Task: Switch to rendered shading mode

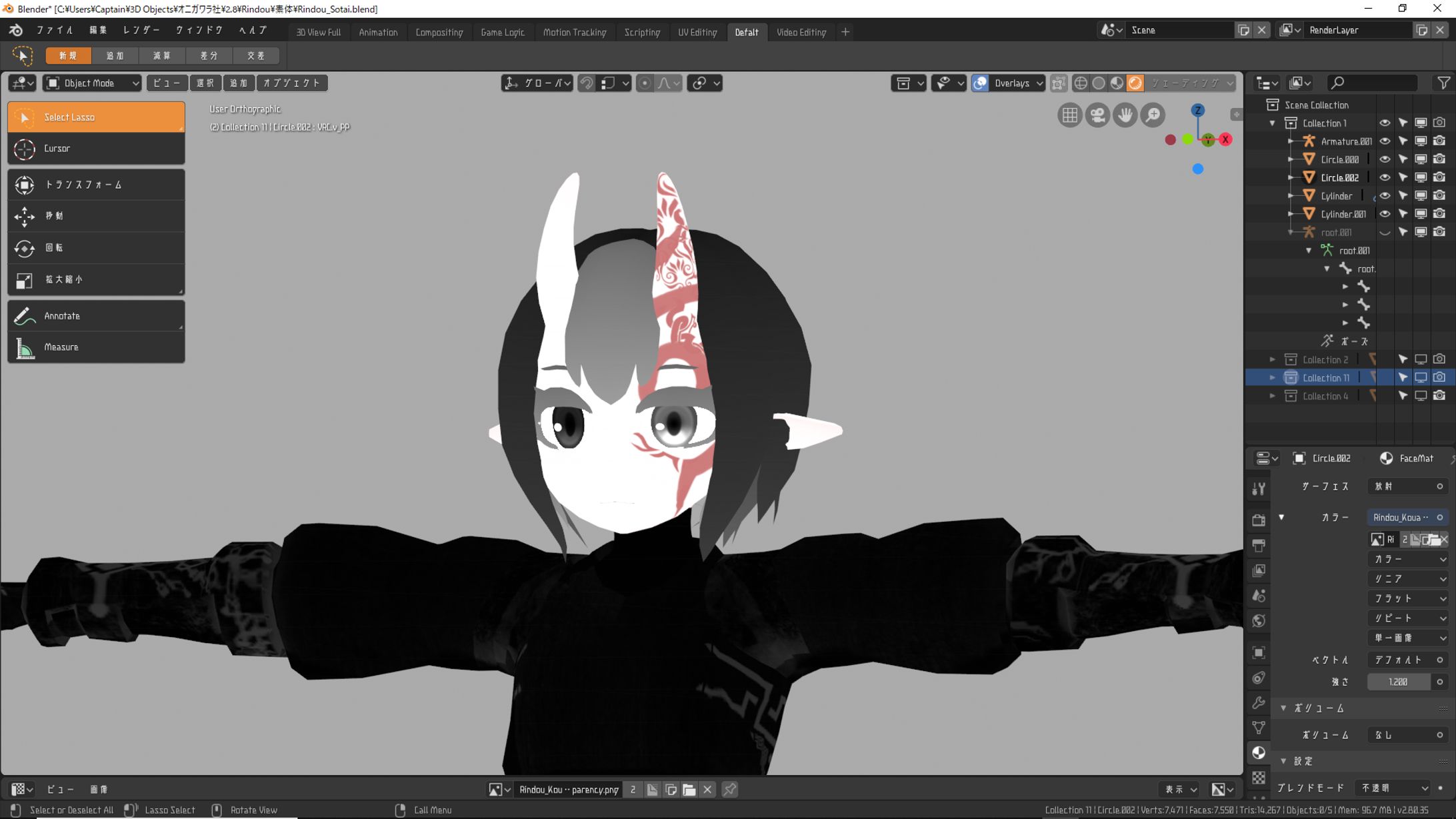Action: coord(1135,83)
